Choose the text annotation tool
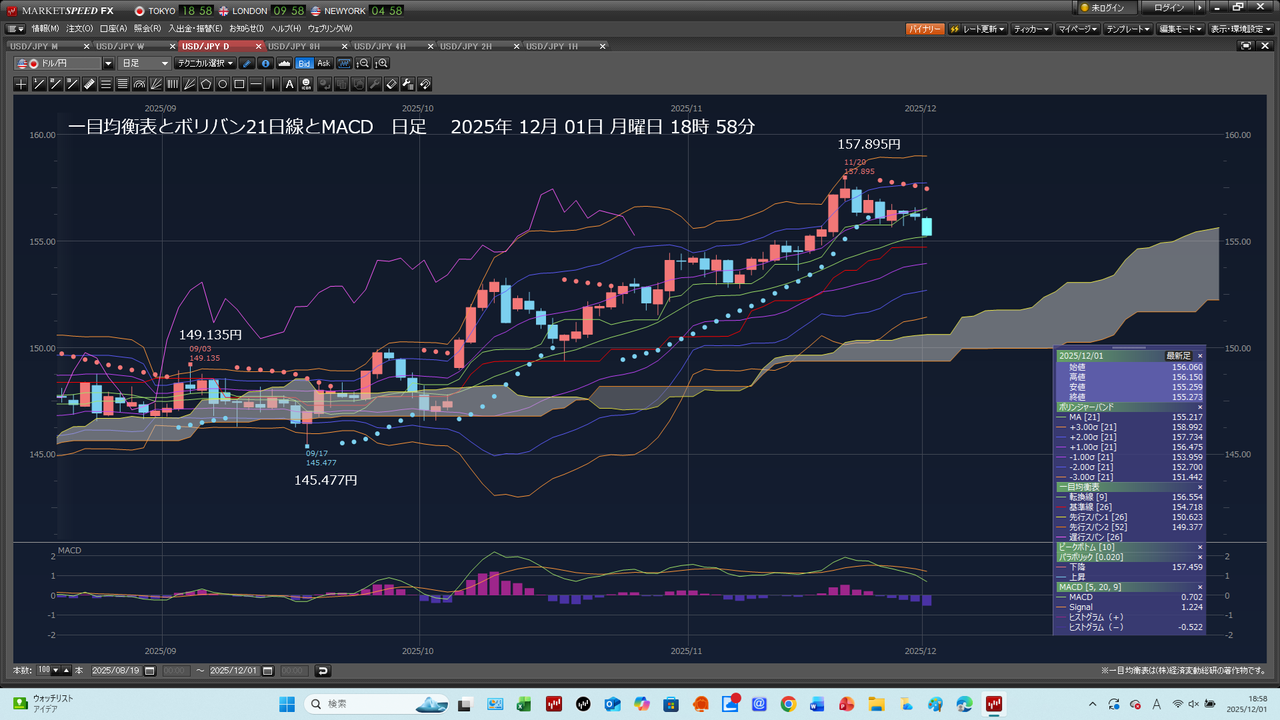This screenshot has width=1280, height=720. [x=290, y=84]
